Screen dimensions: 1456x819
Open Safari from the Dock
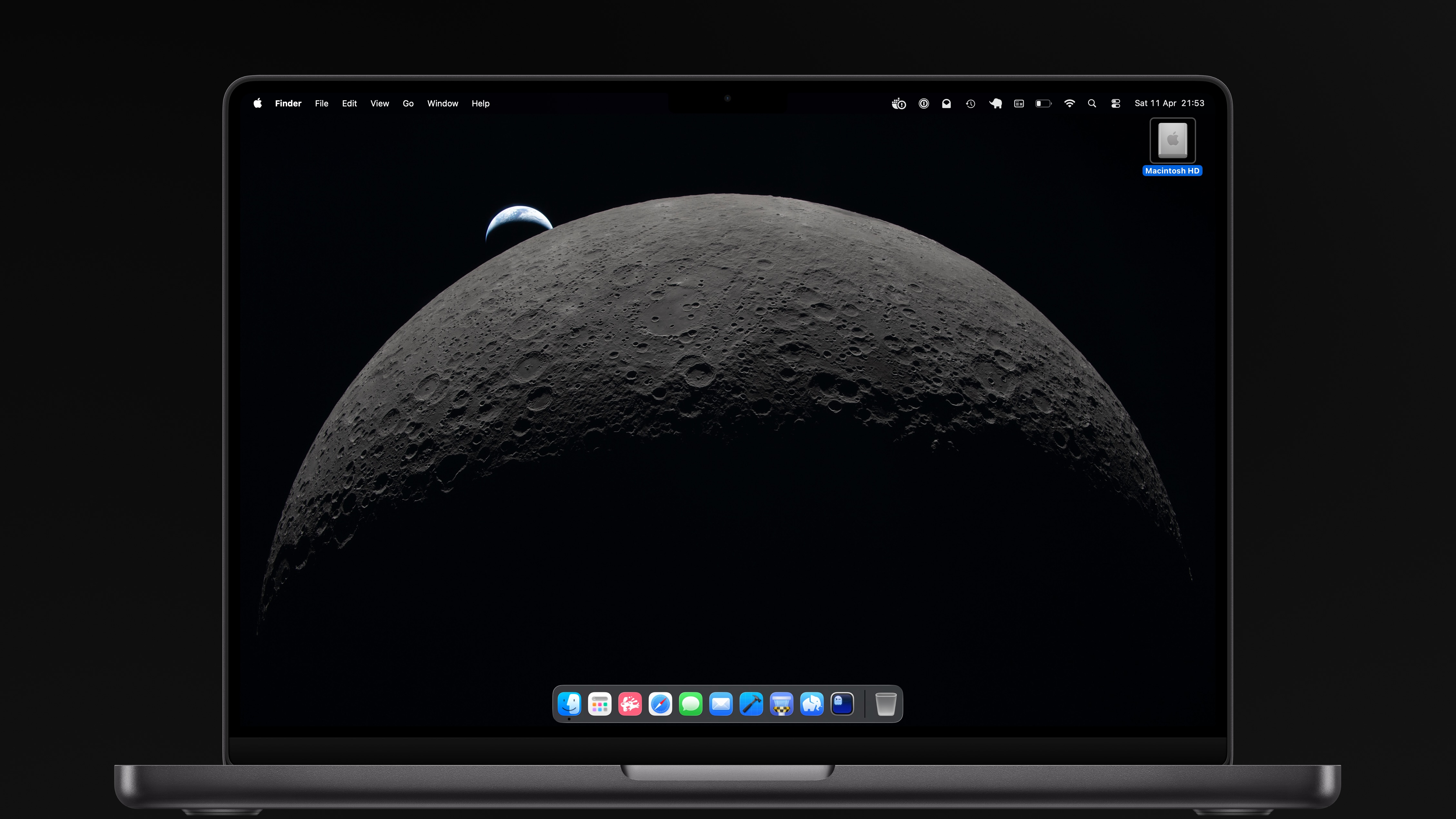660,704
